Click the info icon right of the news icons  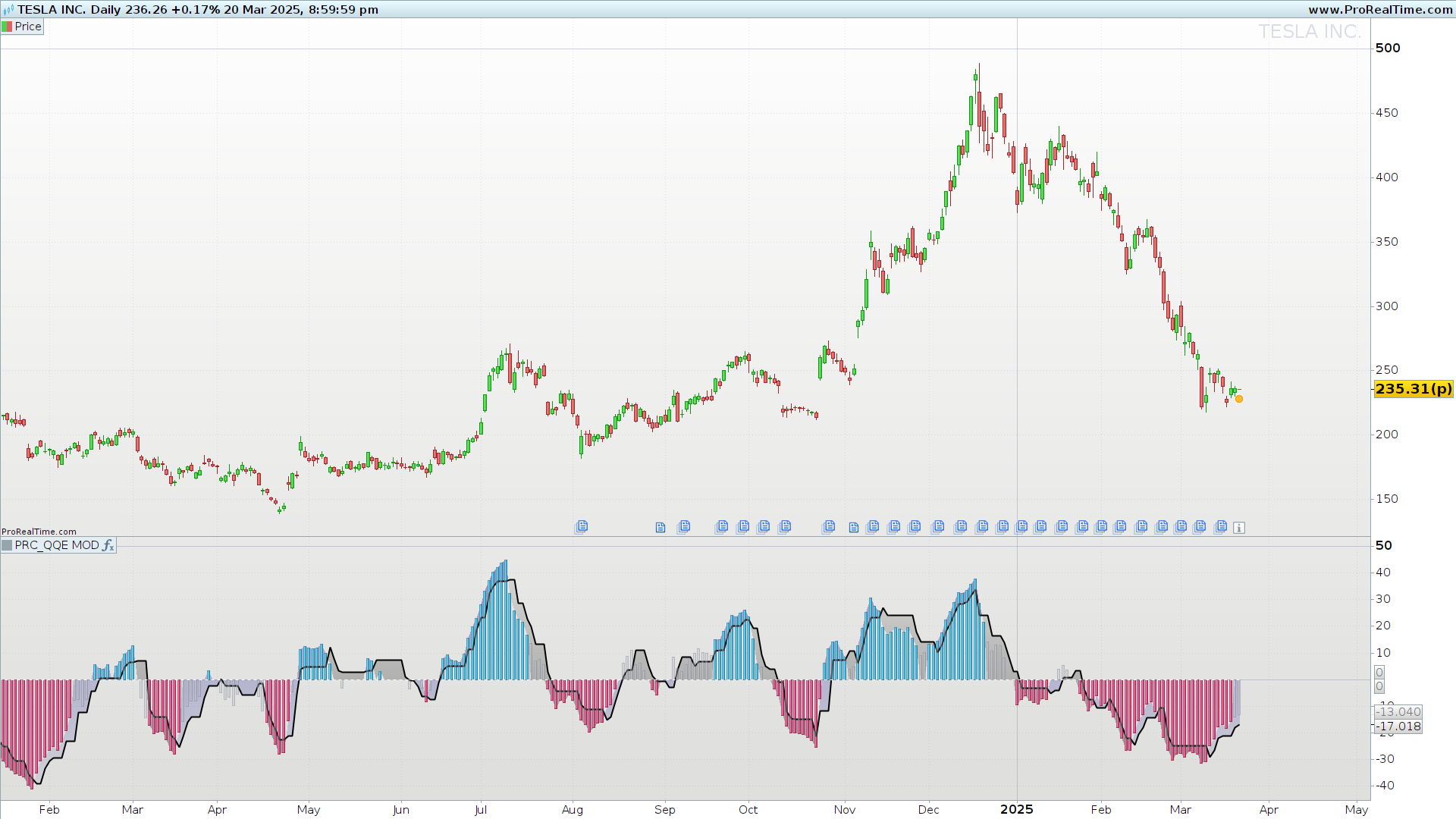[1239, 528]
